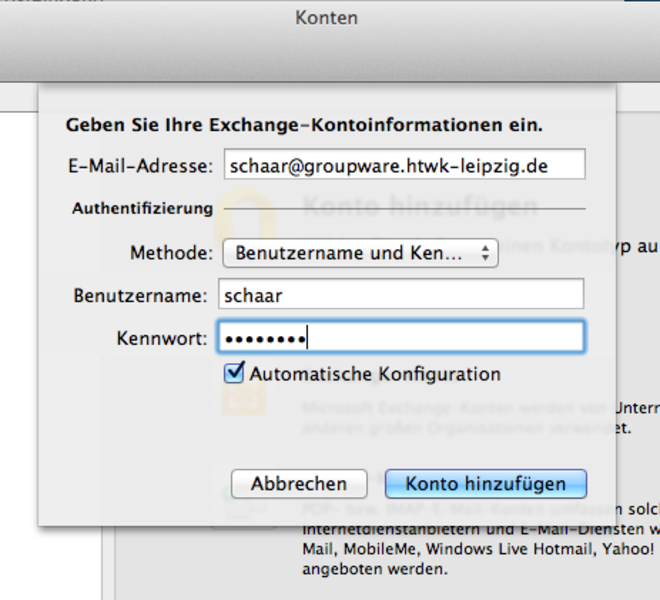Uncheck Automatische Konfiguration checkbox

point(234,373)
